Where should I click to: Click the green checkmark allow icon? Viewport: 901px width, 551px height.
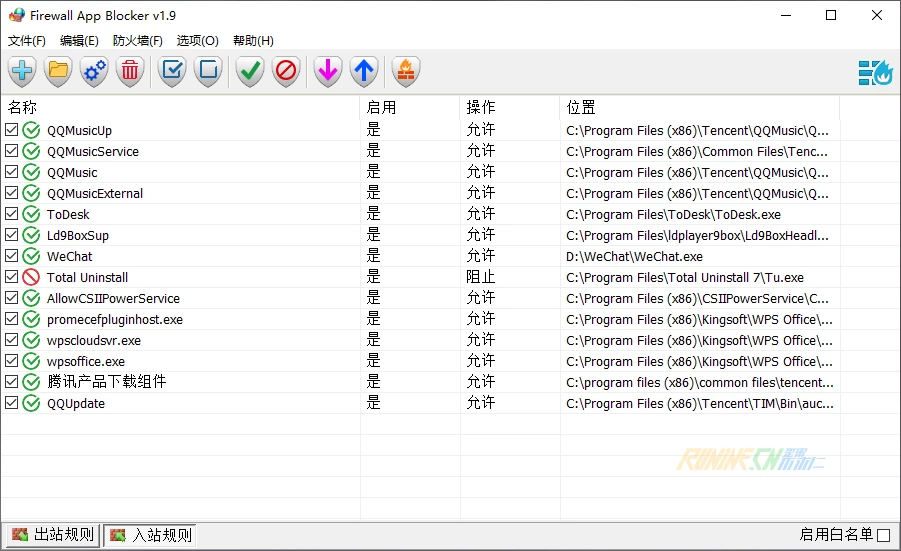pyautogui.click(x=250, y=71)
